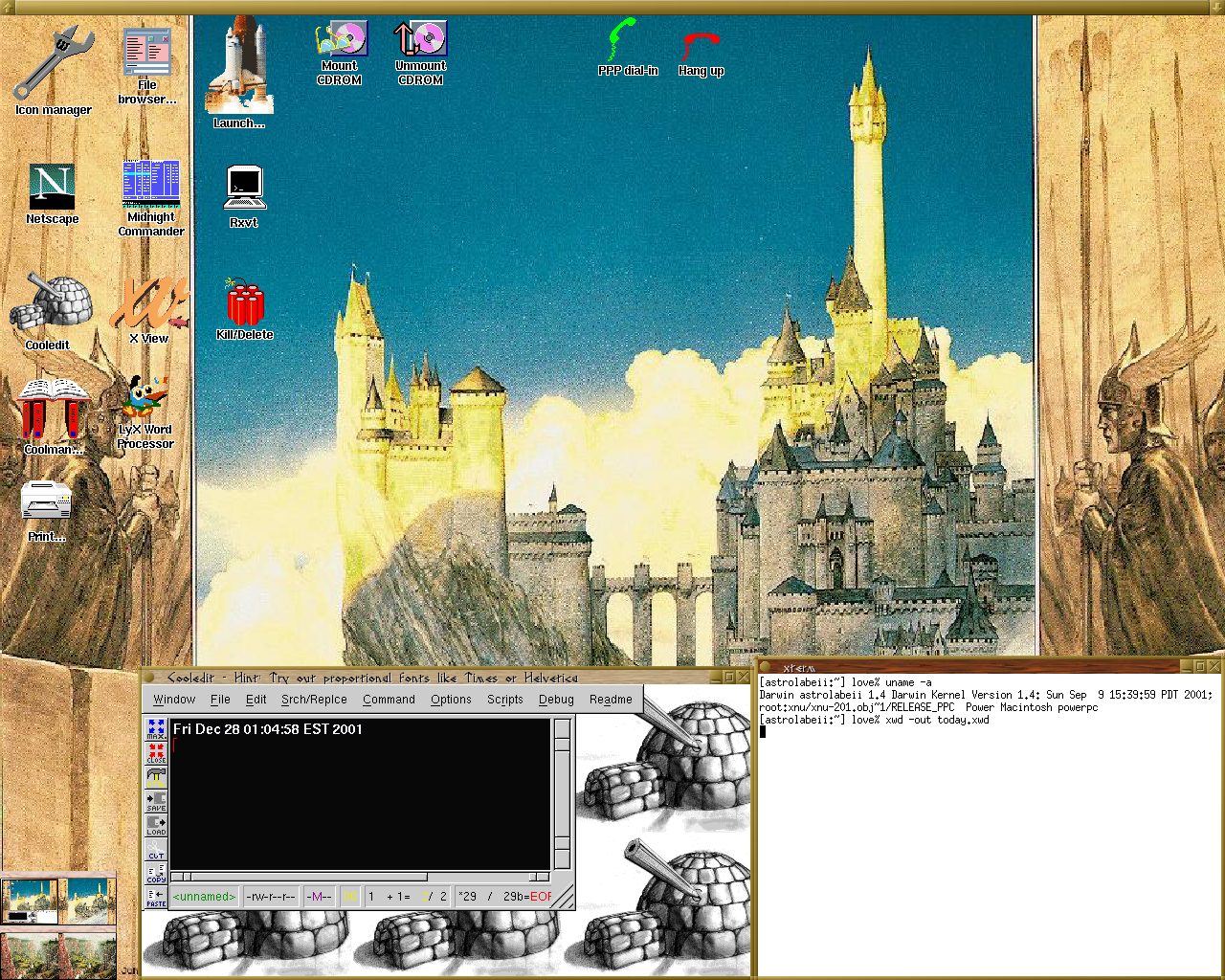Click the -M-- modified flag status field
The height and width of the screenshot is (980, 1225).
(319, 897)
